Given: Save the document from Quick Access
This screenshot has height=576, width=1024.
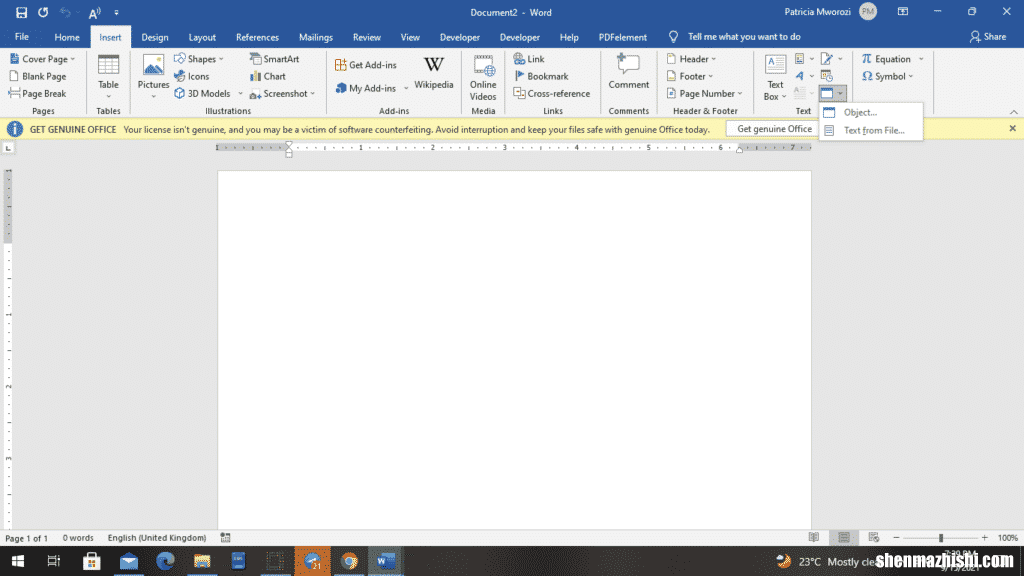Looking at the screenshot, I should click(x=22, y=12).
